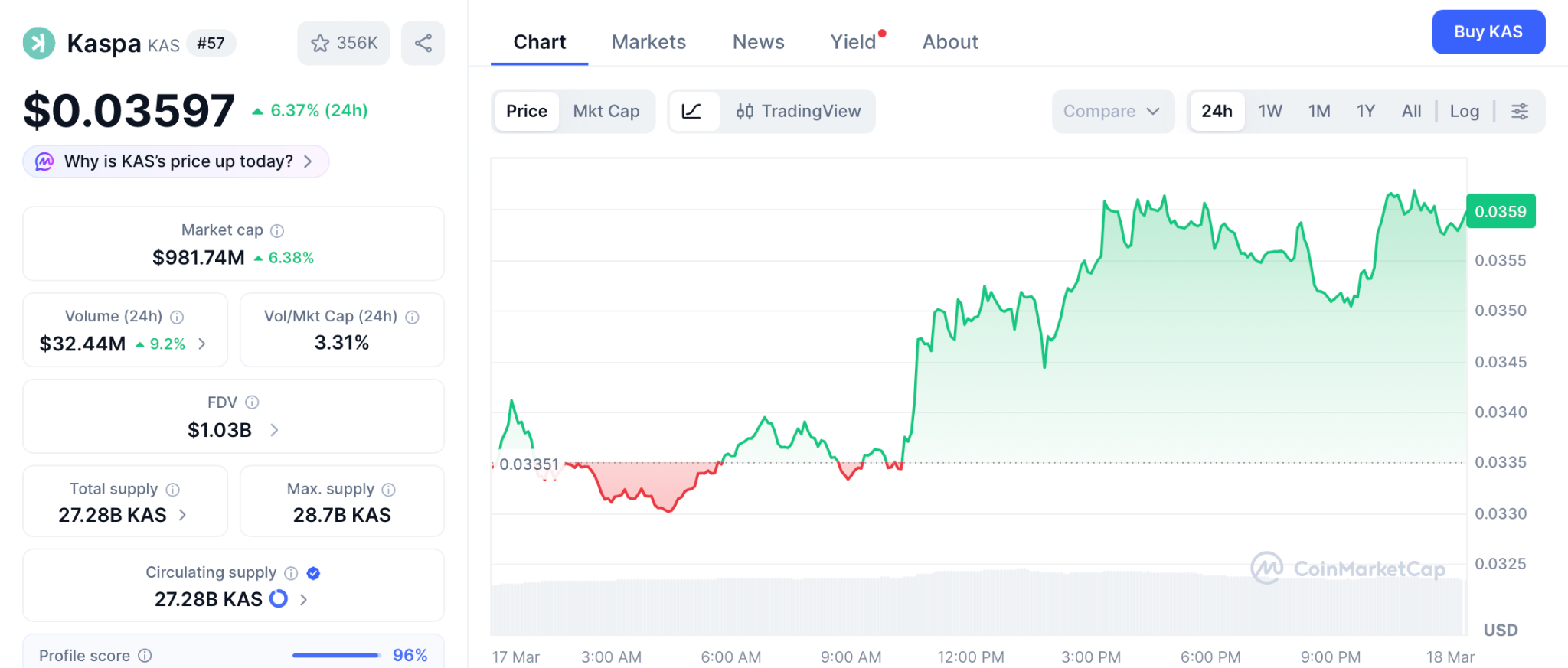Image resolution: width=1568 pixels, height=668 pixels.
Task: Click the Buy KAS button
Action: tap(1488, 32)
